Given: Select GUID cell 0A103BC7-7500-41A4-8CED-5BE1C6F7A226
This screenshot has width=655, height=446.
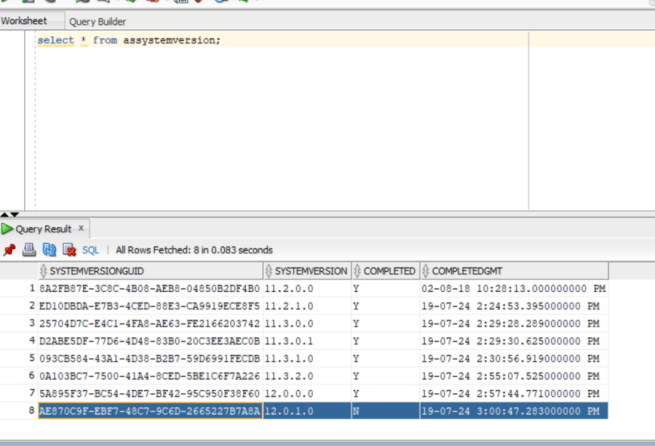Looking at the screenshot, I should click(150, 376).
